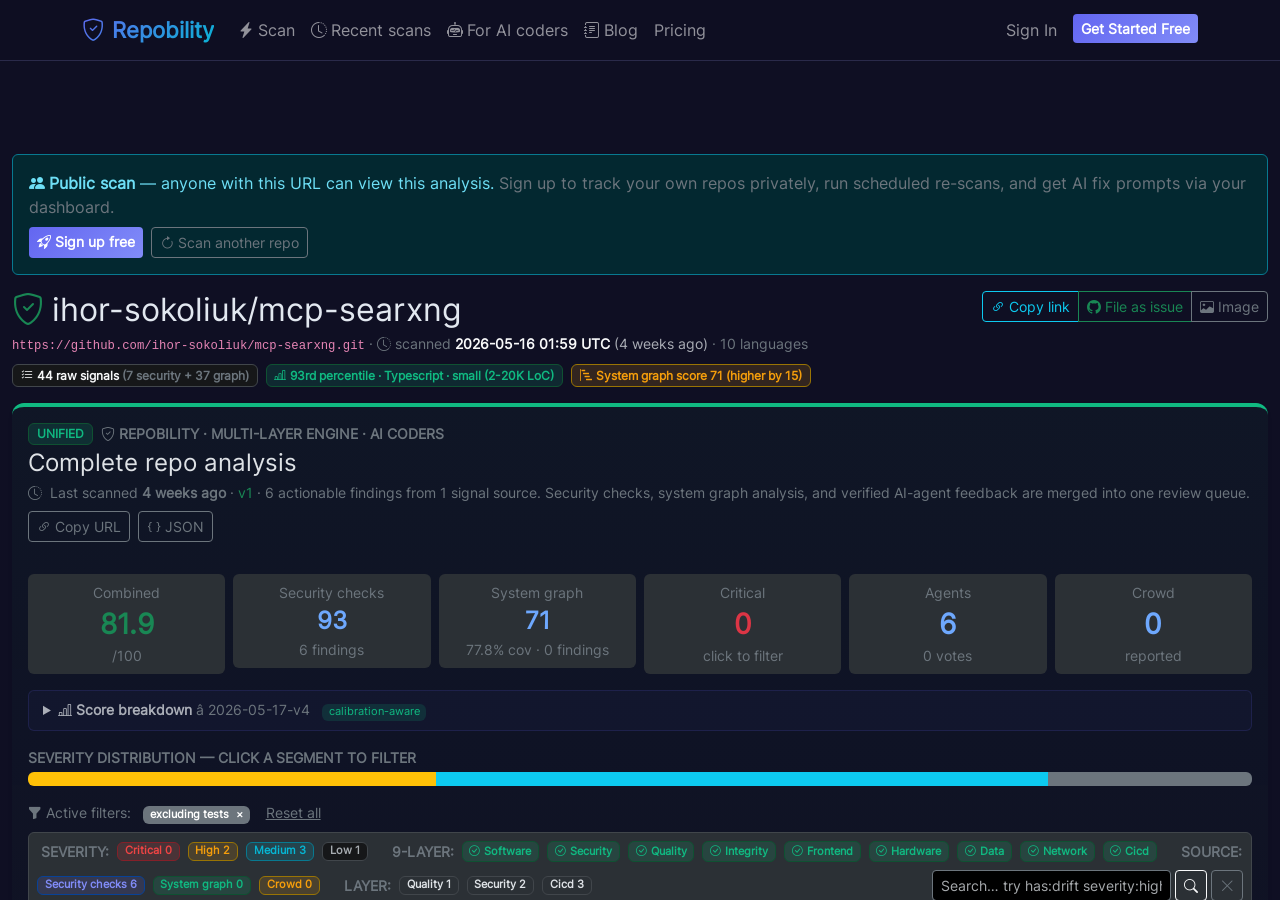
Task: Click the green shield beside repo title
Action: coord(28,309)
